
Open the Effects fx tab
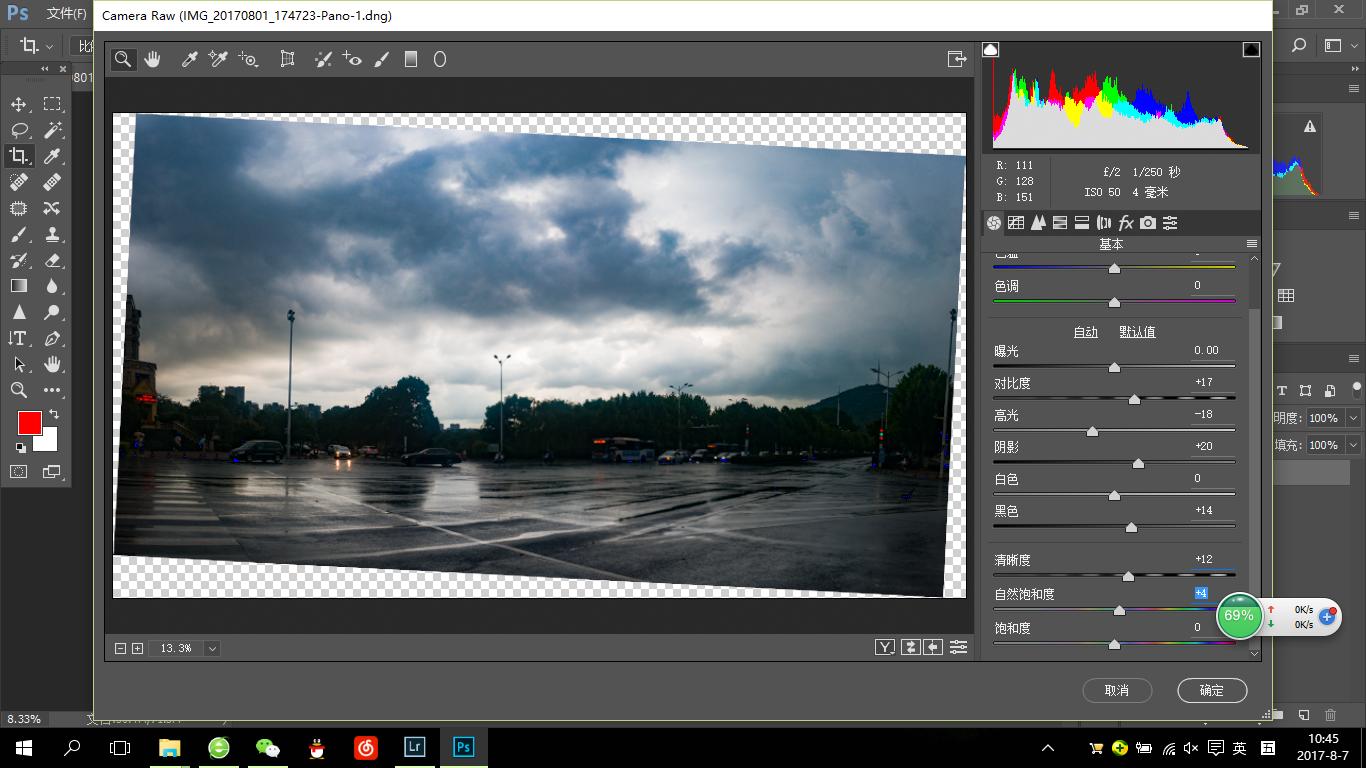(x=1126, y=223)
